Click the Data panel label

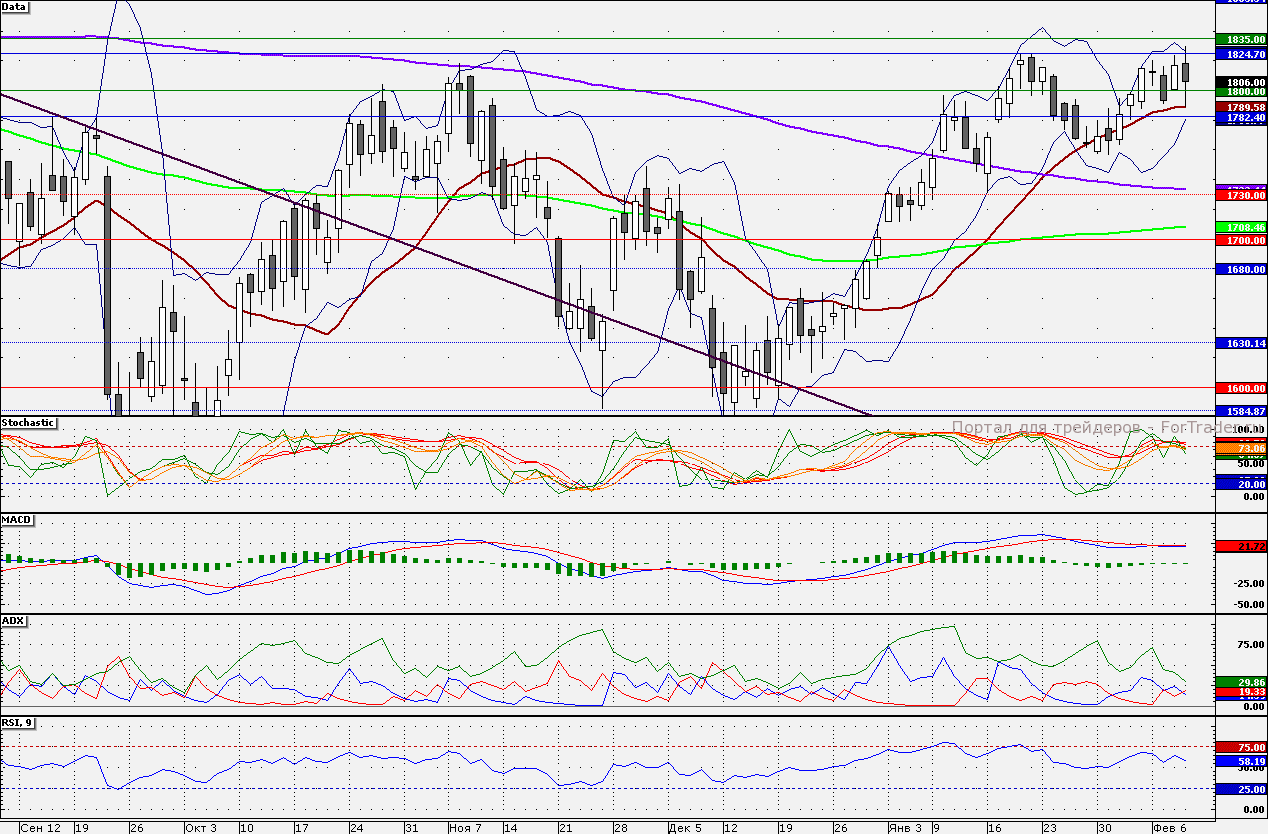pyautogui.click(x=15, y=6)
